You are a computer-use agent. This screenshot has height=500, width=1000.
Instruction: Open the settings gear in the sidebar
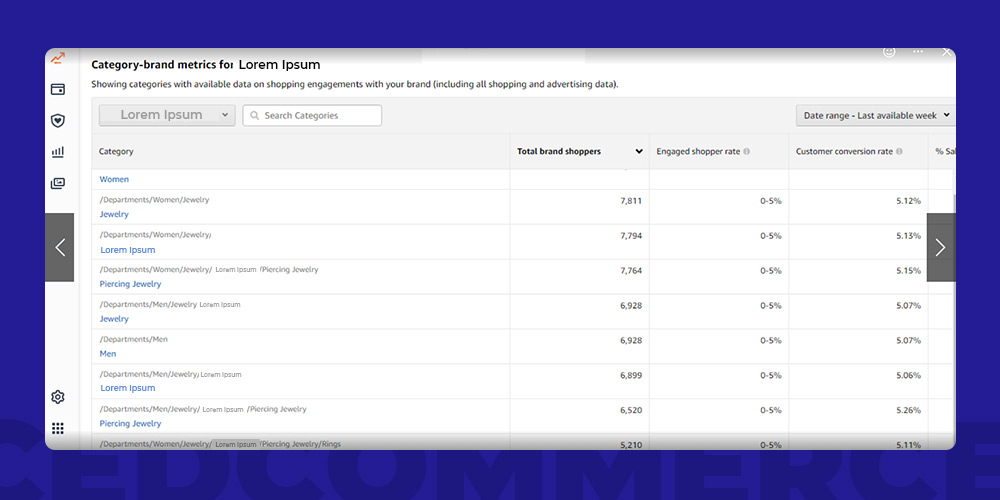click(58, 397)
